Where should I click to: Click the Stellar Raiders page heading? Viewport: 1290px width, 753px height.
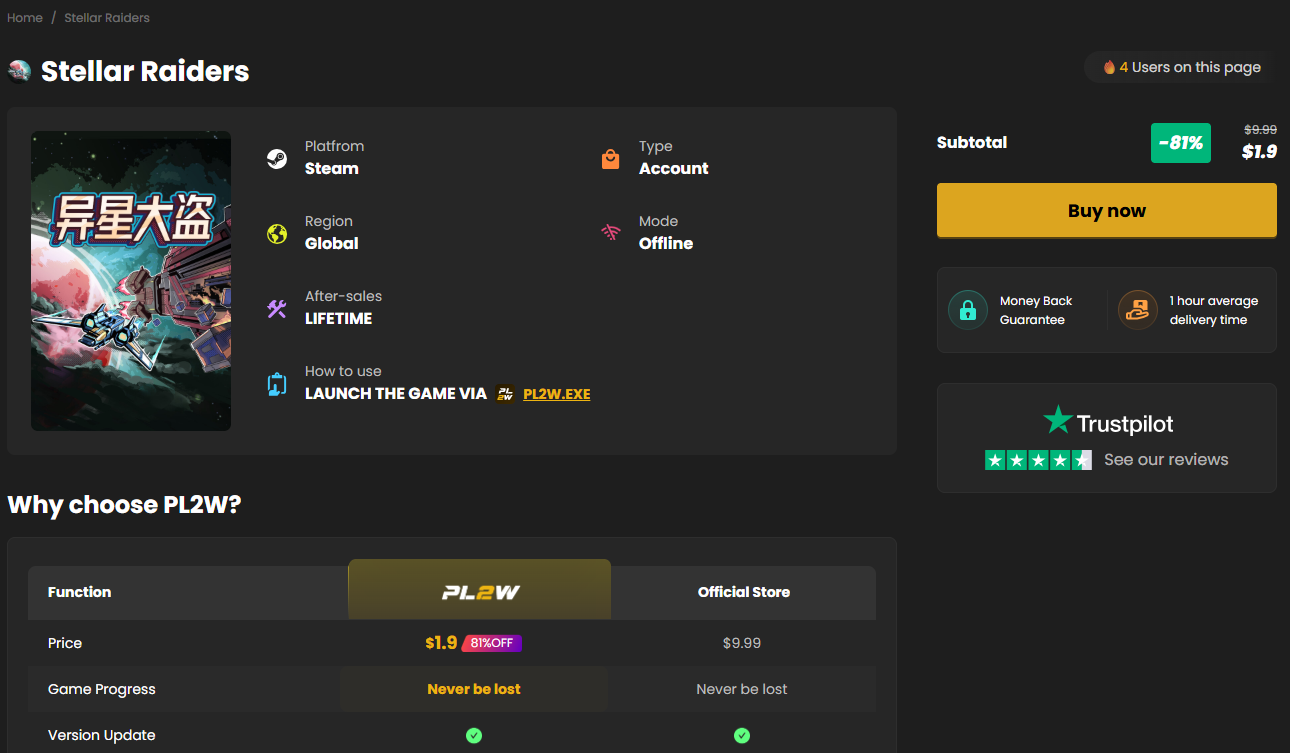pos(145,71)
